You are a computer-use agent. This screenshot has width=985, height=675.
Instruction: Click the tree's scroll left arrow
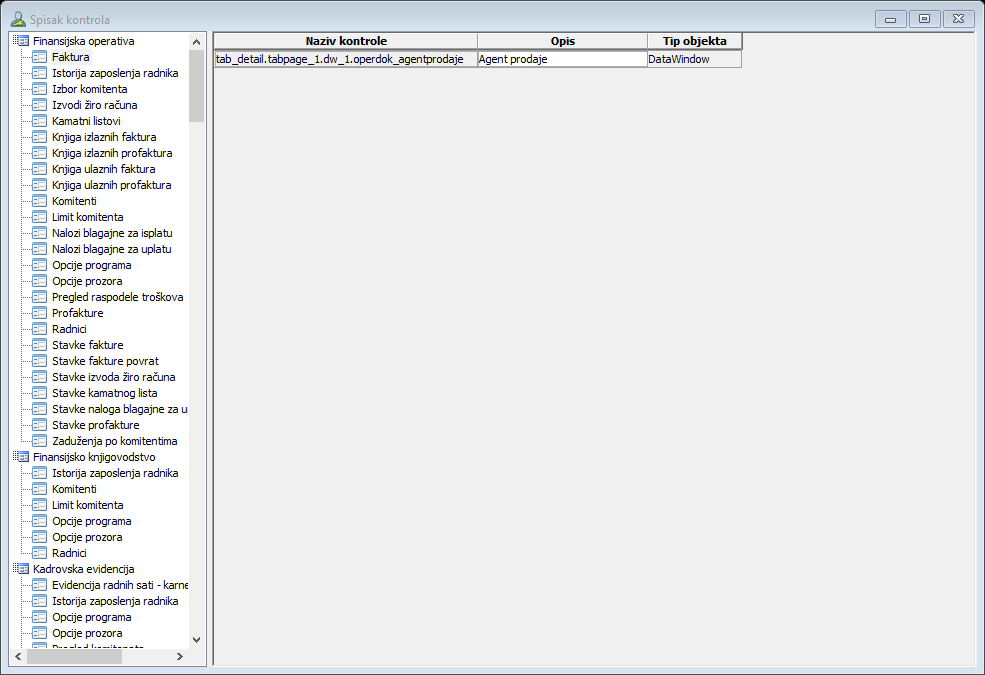(18, 657)
